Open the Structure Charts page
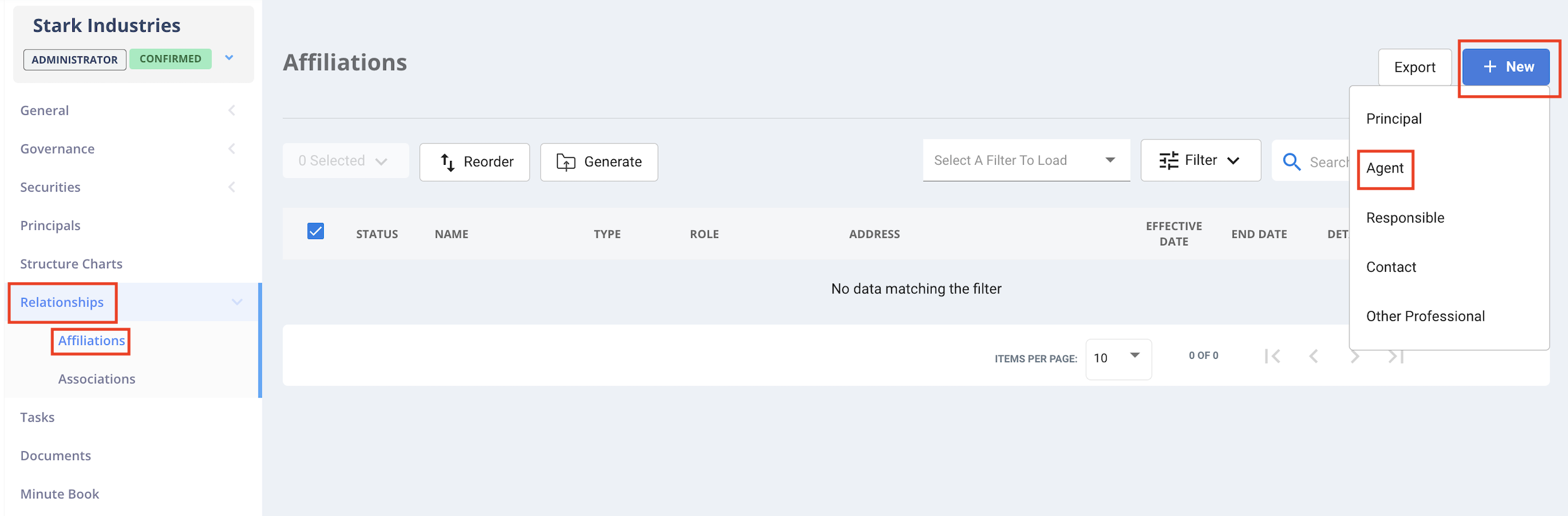 click(71, 264)
